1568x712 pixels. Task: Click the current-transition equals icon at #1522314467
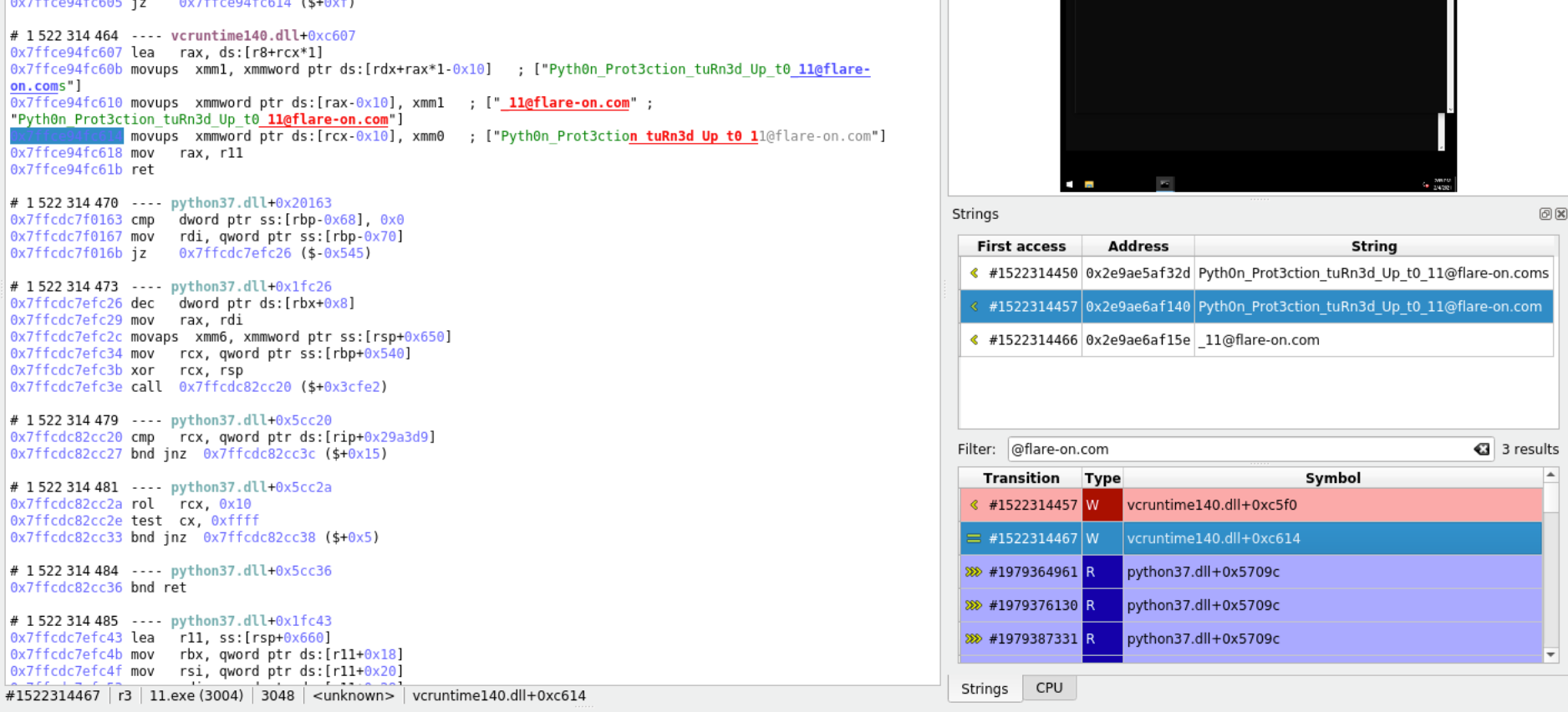click(974, 539)
